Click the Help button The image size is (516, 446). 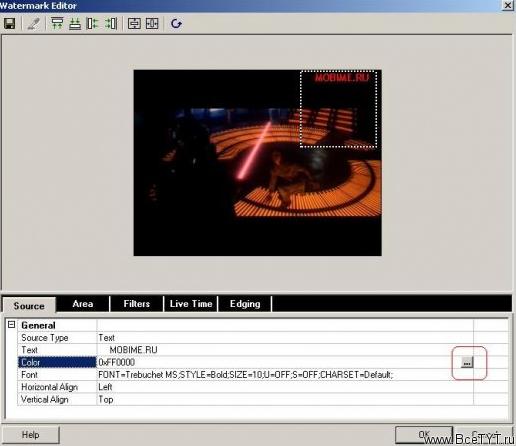click(30, 435)
